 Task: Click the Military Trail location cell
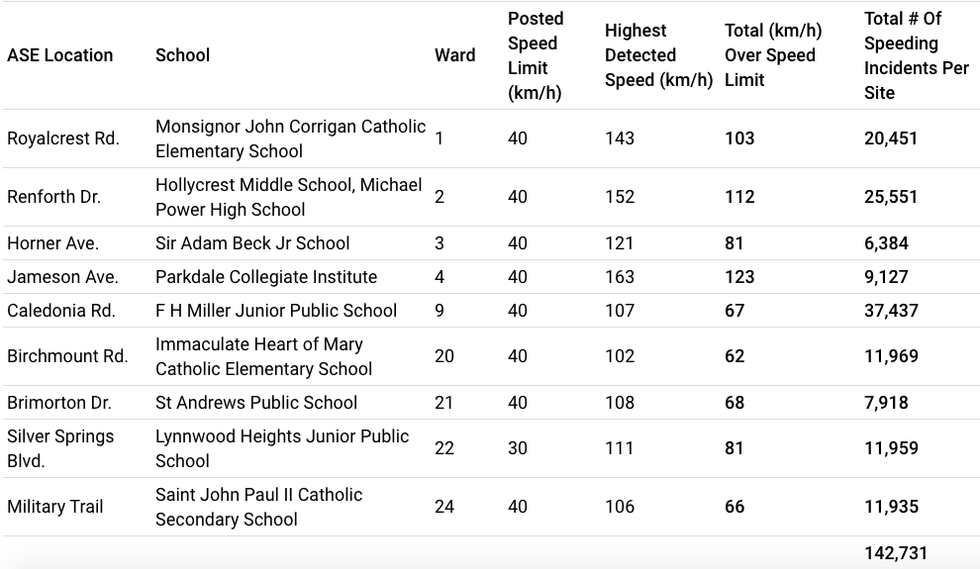point(55,507)
